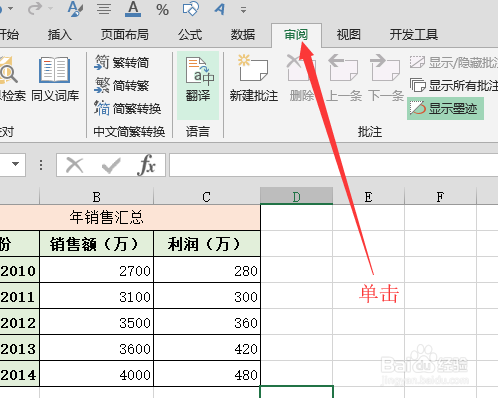
Task: Select the cell with year 2014
Action: (x=19, y=374)
